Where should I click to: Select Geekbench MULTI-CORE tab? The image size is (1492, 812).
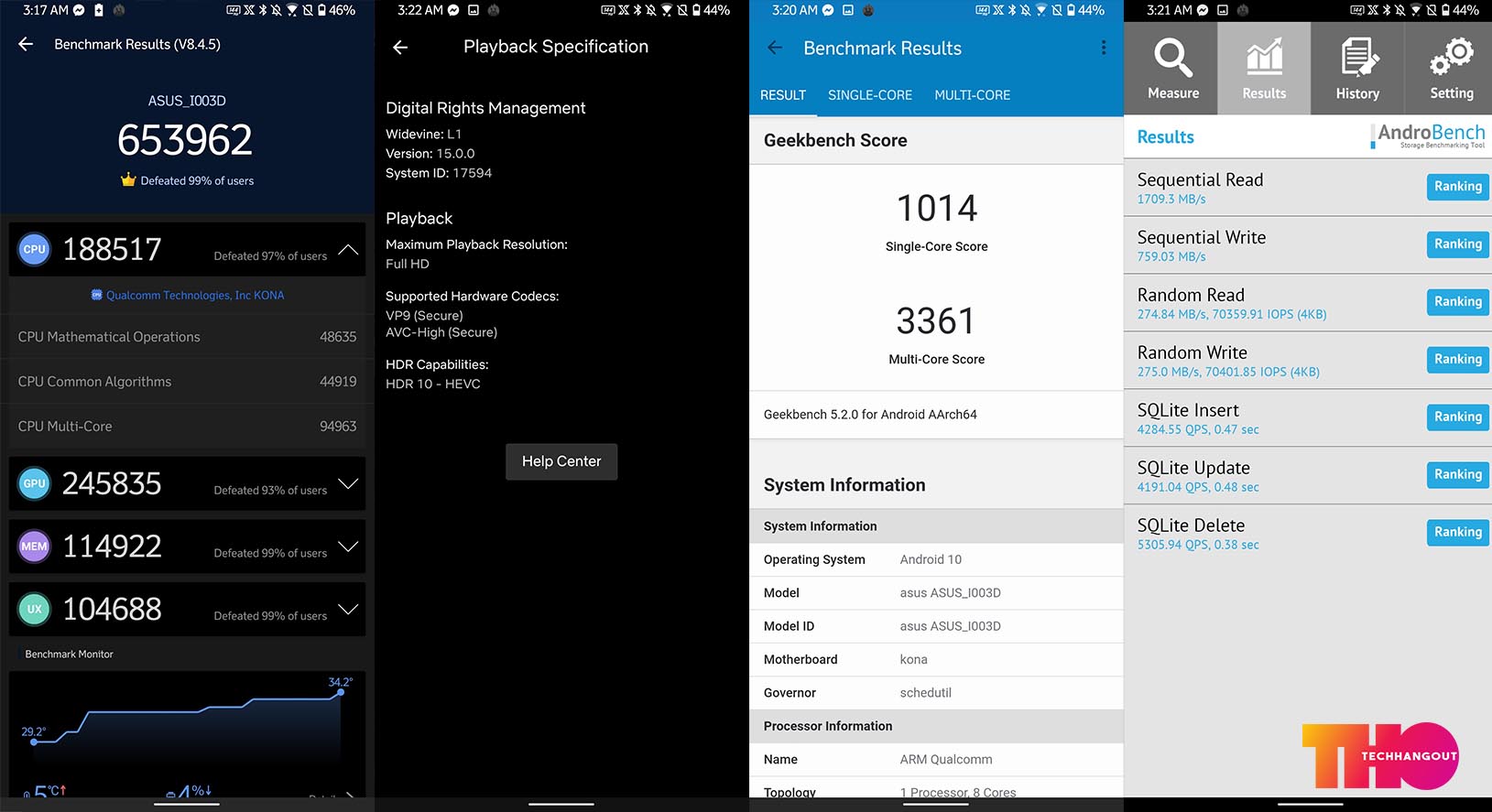coord(973,95)
